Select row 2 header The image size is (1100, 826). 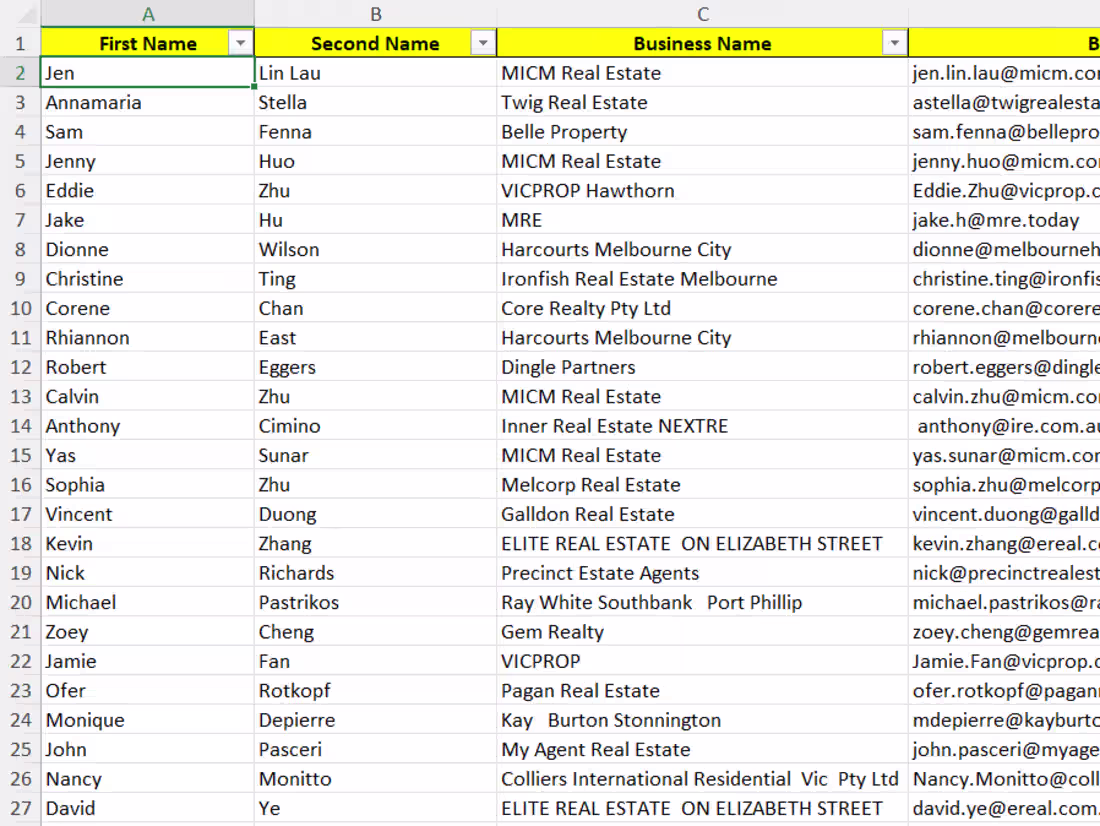coord(20,73)
